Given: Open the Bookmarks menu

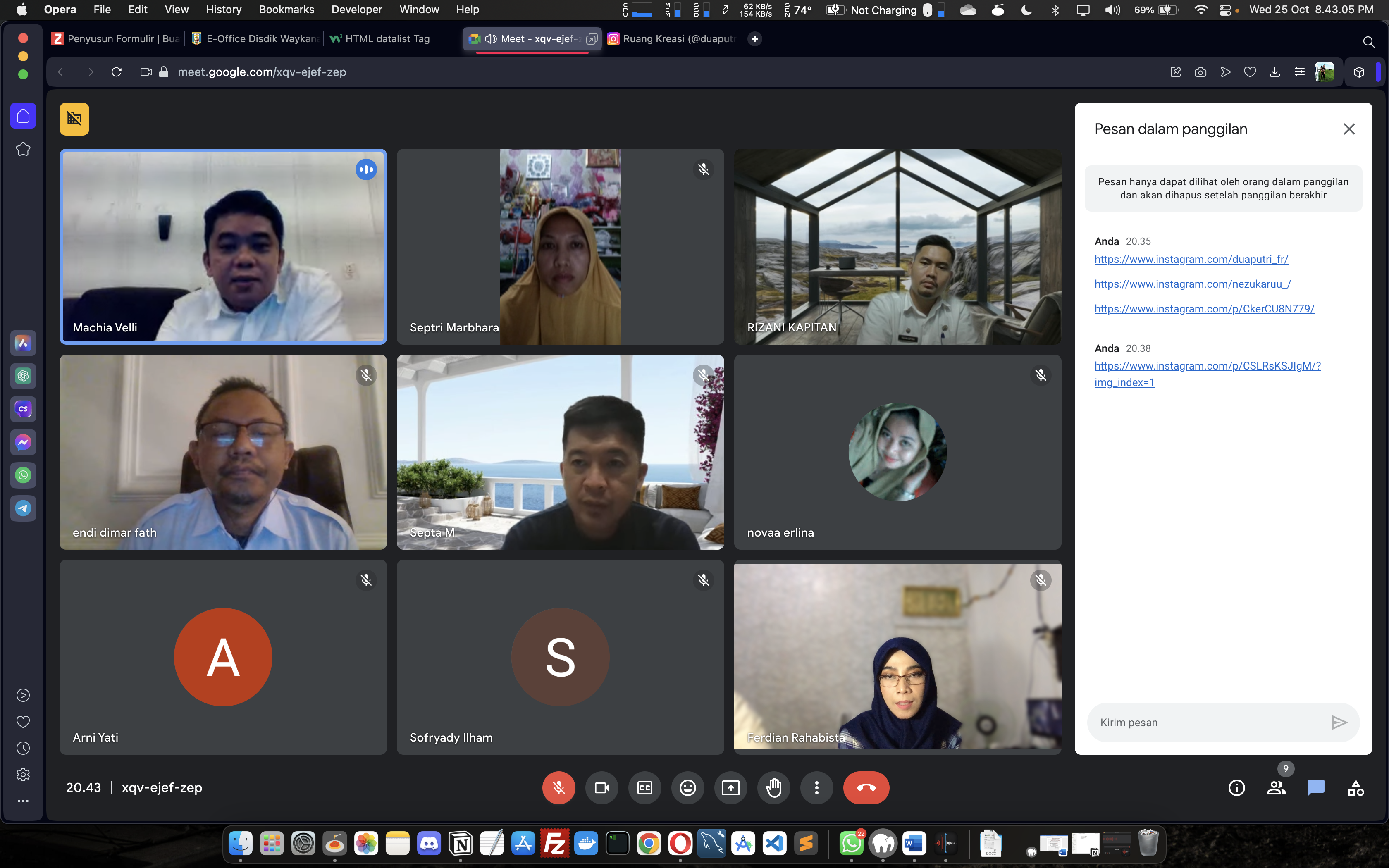Looking at the screenshot, I should pos(286,9).
